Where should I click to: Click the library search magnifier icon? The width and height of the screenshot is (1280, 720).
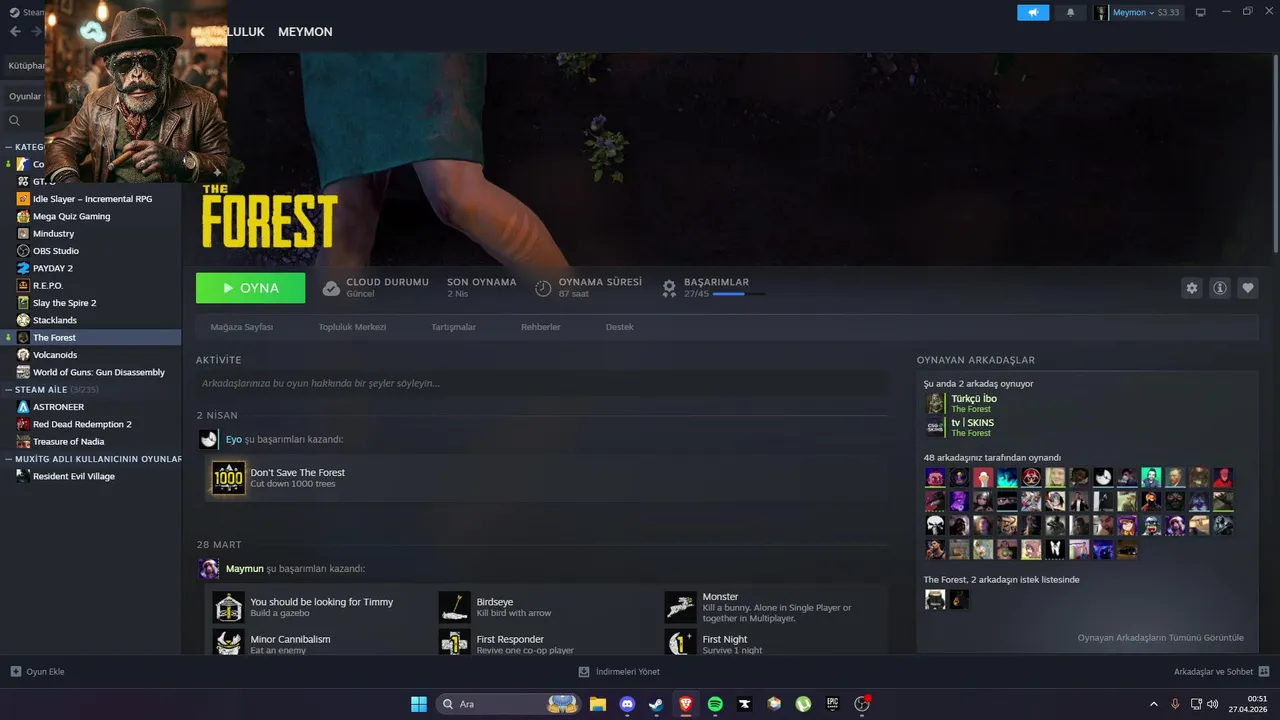point(14,121)
